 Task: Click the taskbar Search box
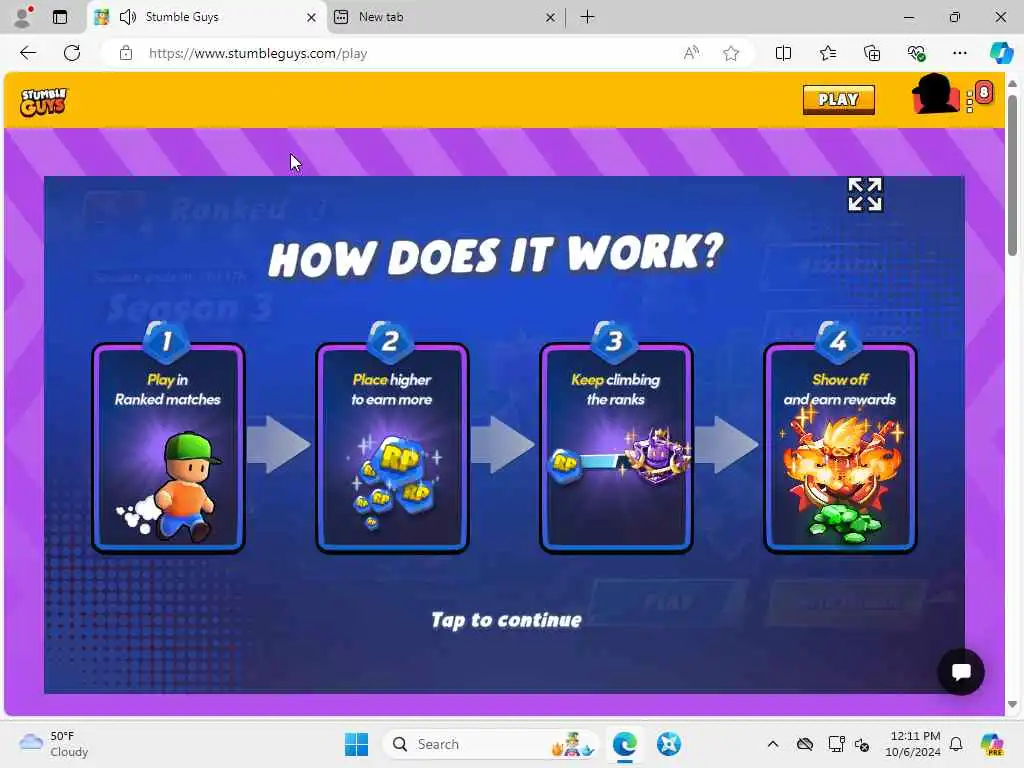[492, 744]
